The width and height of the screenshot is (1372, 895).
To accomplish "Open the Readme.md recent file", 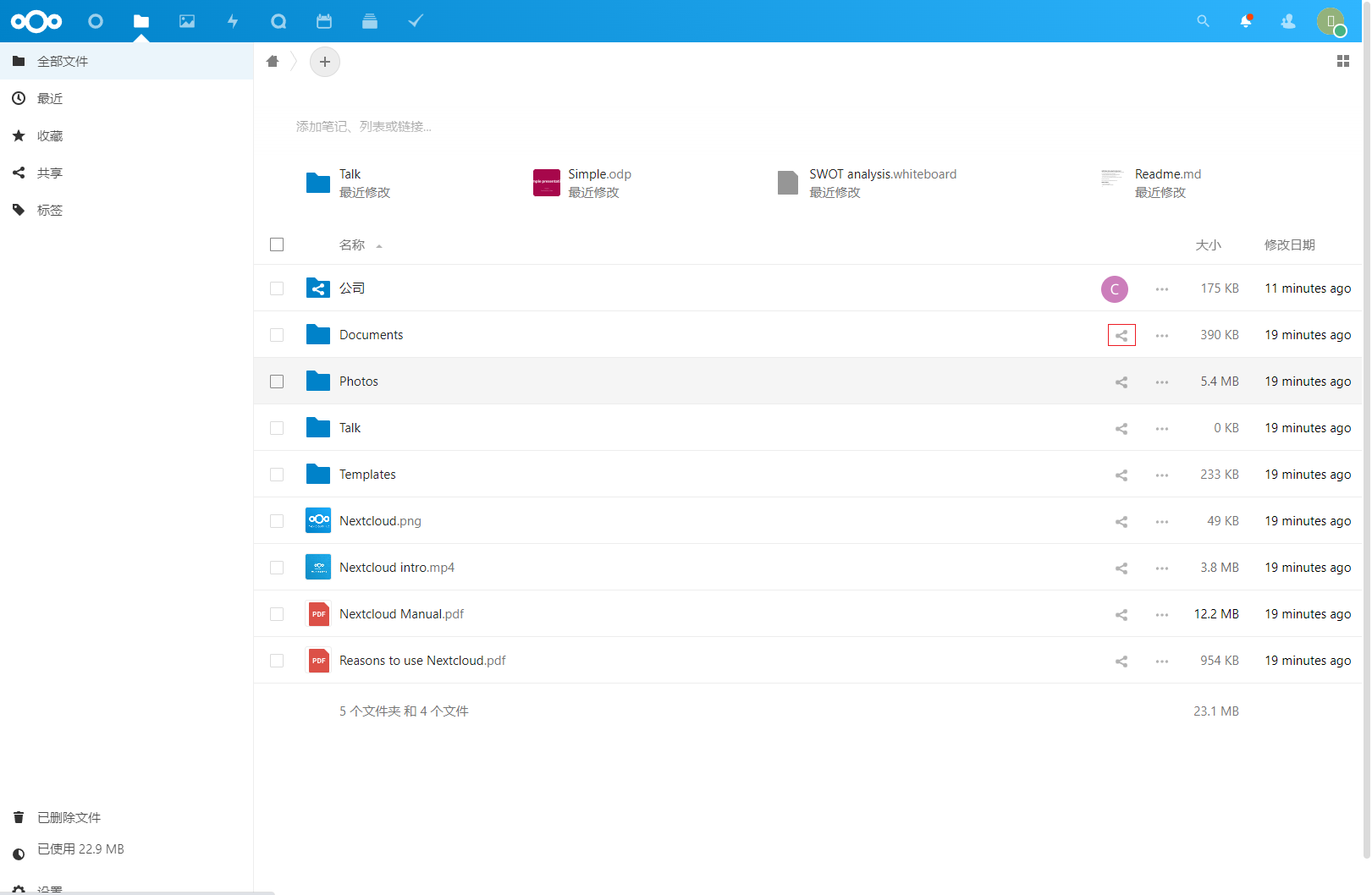I will [x=1168, y=174].
